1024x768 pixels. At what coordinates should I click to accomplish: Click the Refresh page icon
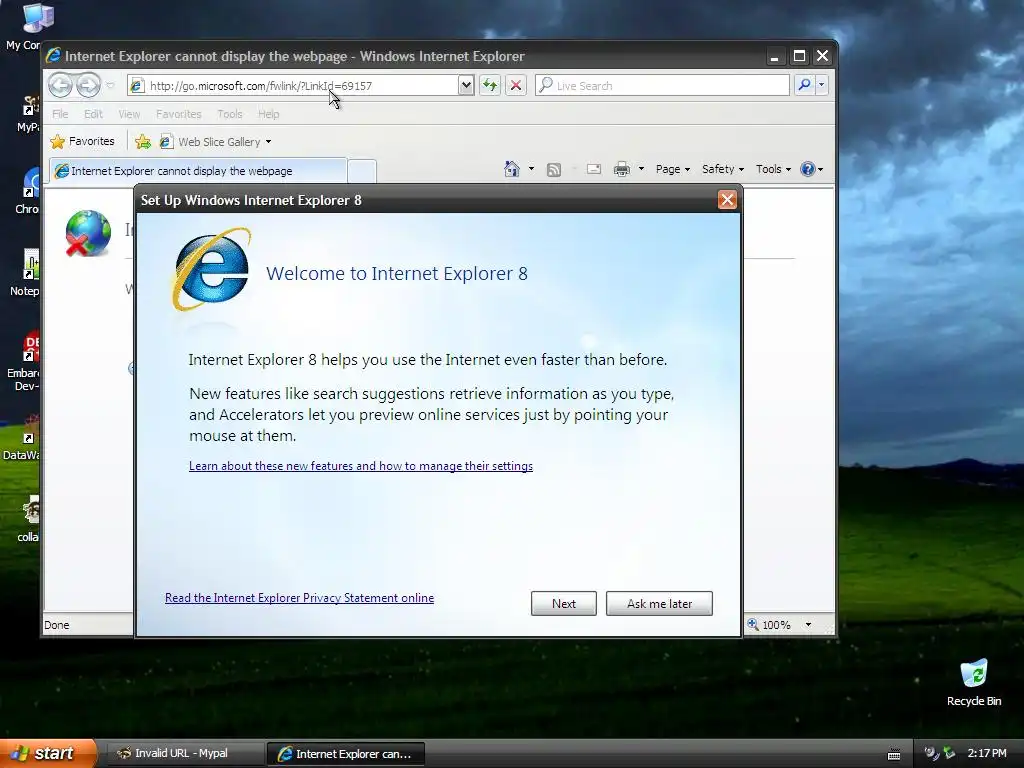[490, 86]
